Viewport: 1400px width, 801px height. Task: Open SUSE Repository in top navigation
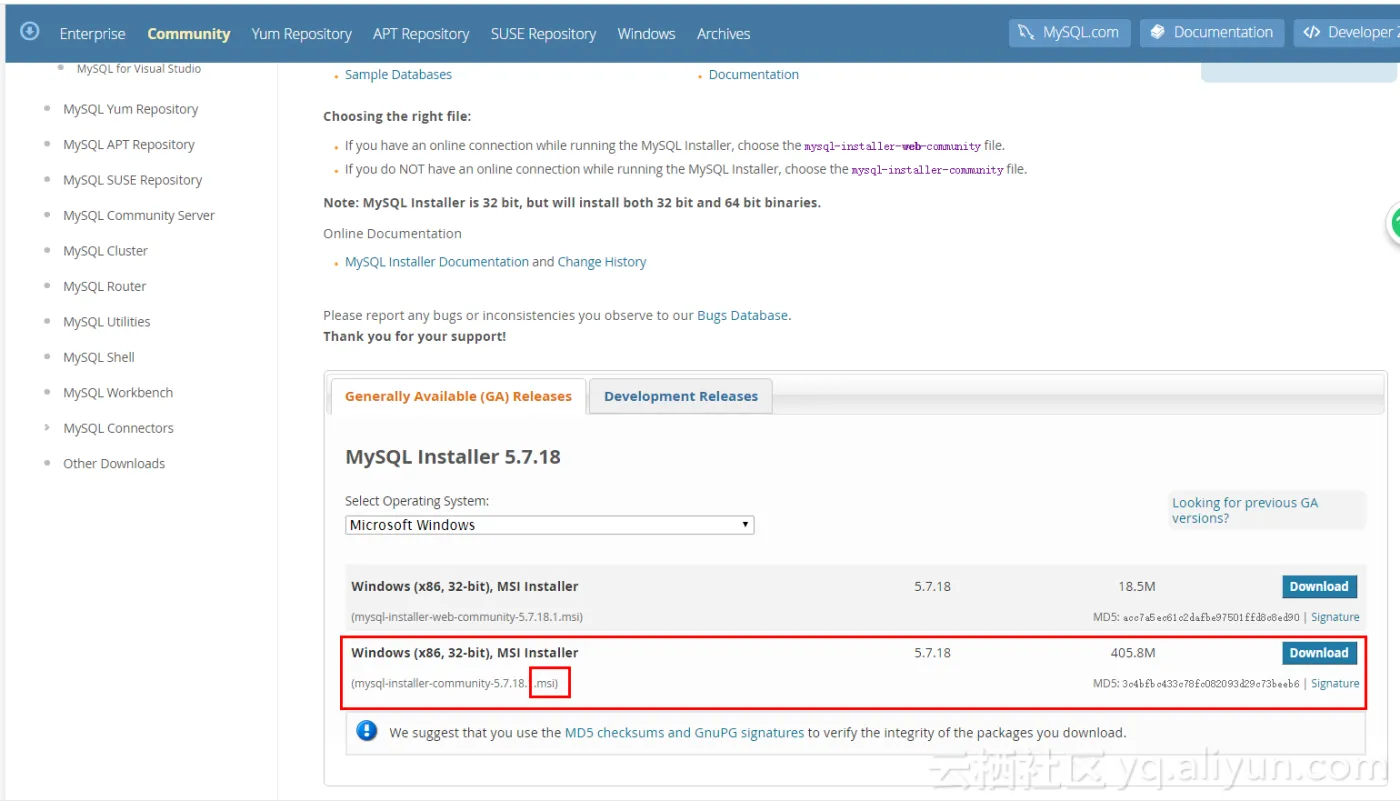coord(543,34)
